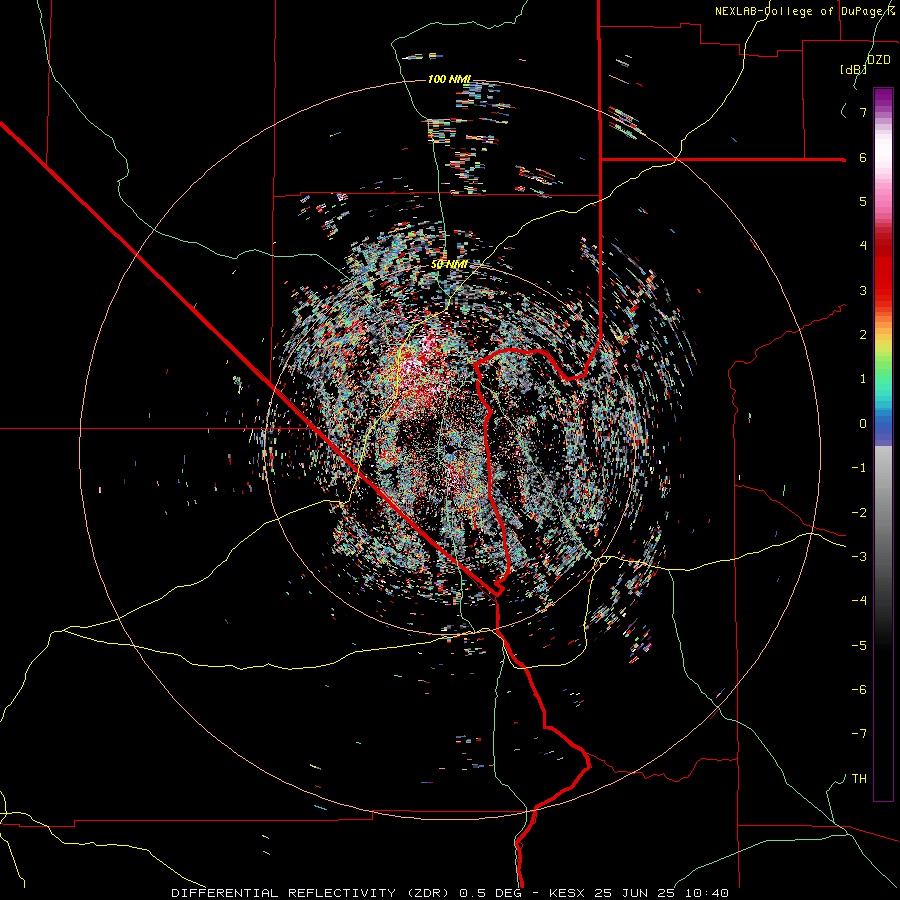Click the 1 value on the color scale
The width and height of the screenshot is (900, 900).
point(863,379)
